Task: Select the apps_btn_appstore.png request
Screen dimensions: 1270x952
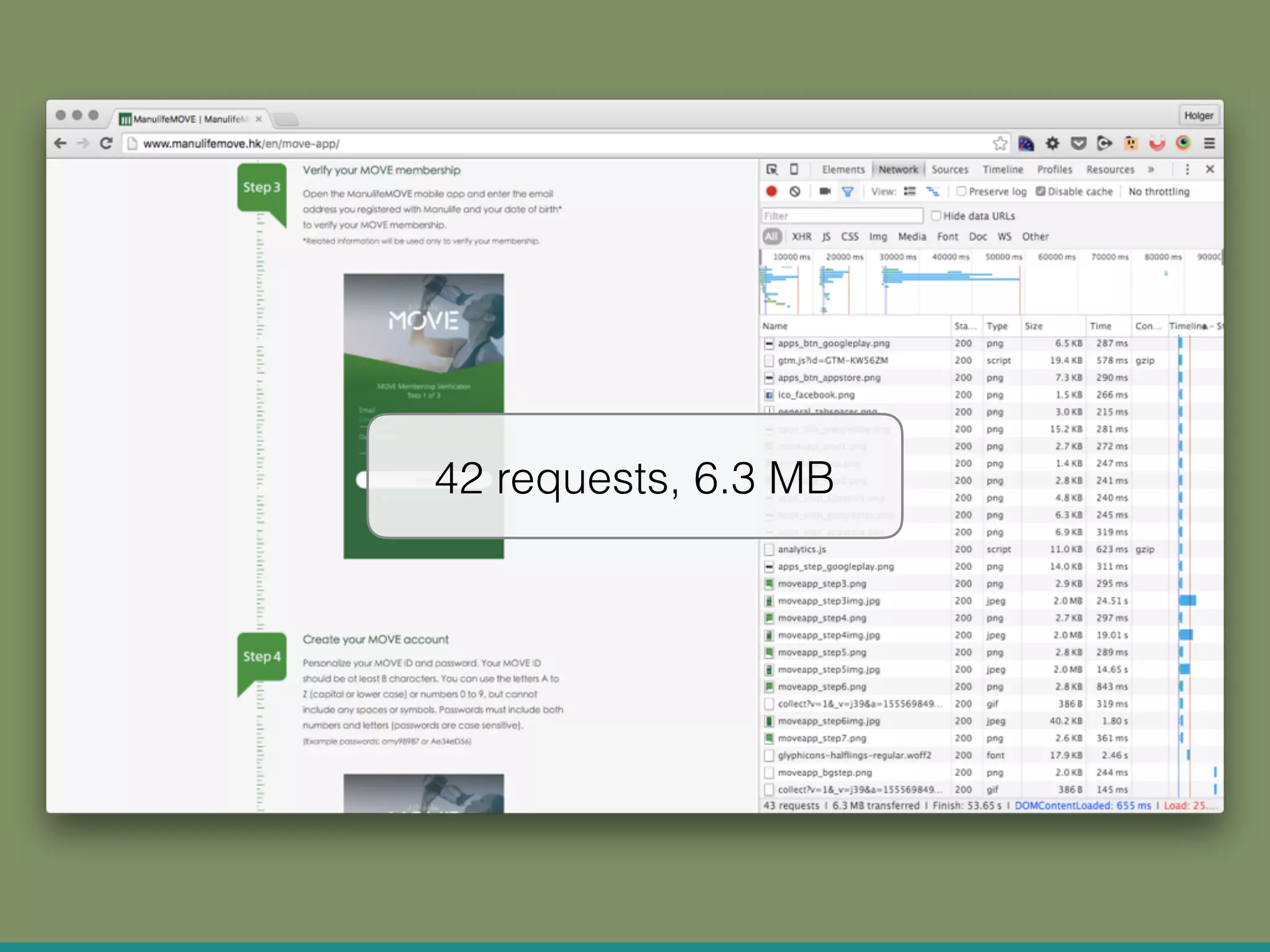Action: pos(992,377)
